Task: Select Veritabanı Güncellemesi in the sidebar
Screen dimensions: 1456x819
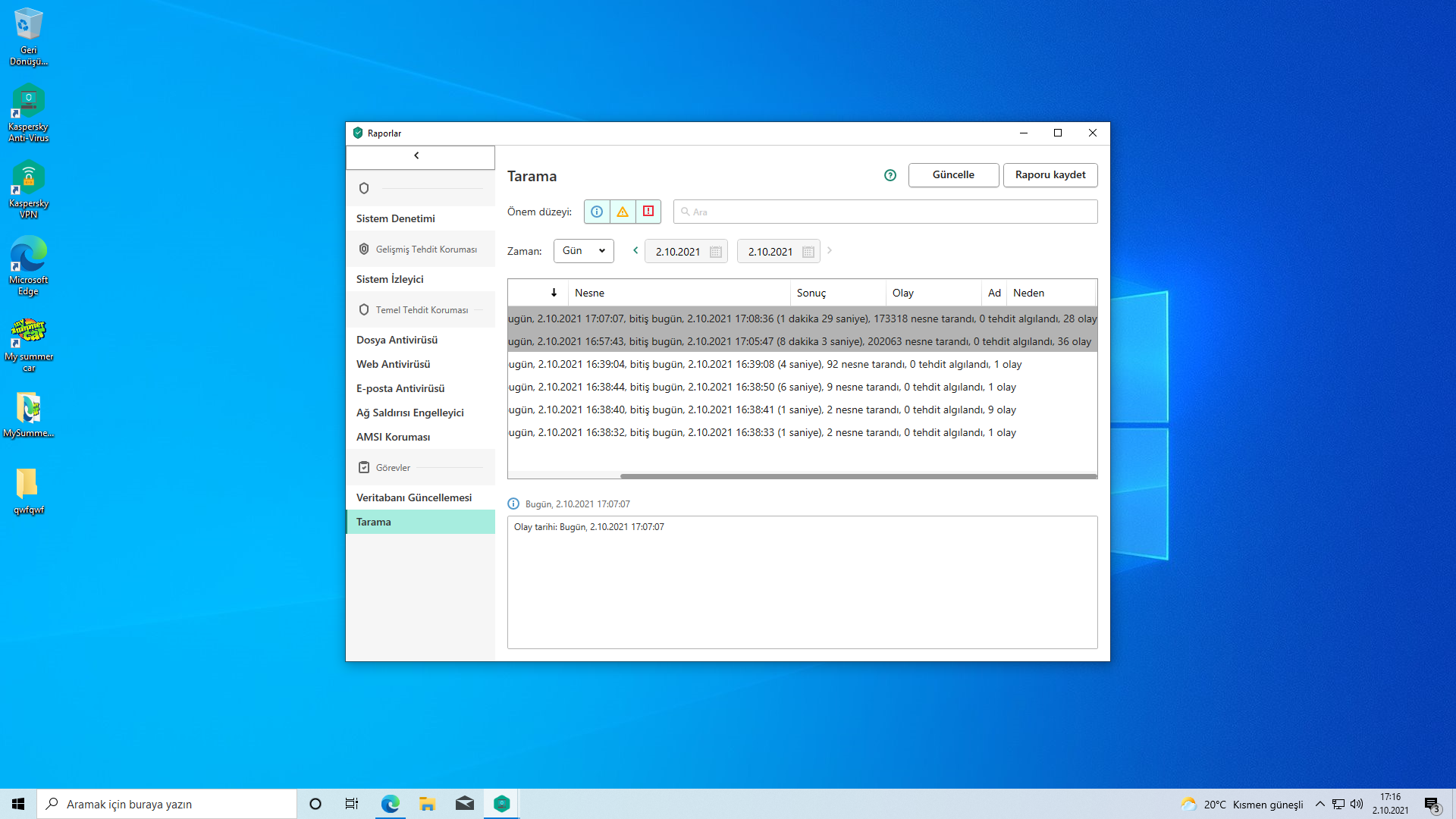Action: point(413,497)
